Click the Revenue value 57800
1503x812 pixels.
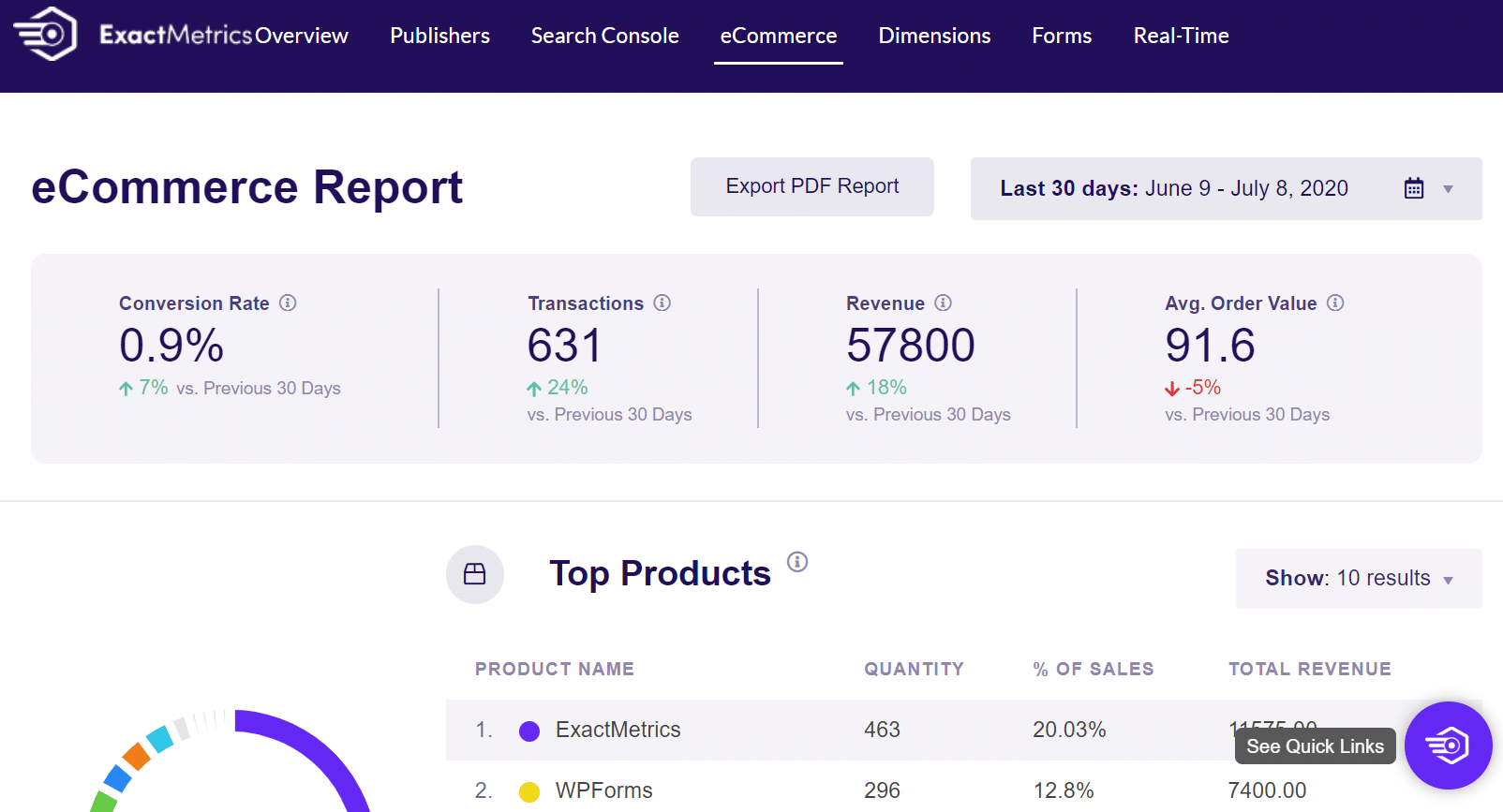click(x=911, y=346)
